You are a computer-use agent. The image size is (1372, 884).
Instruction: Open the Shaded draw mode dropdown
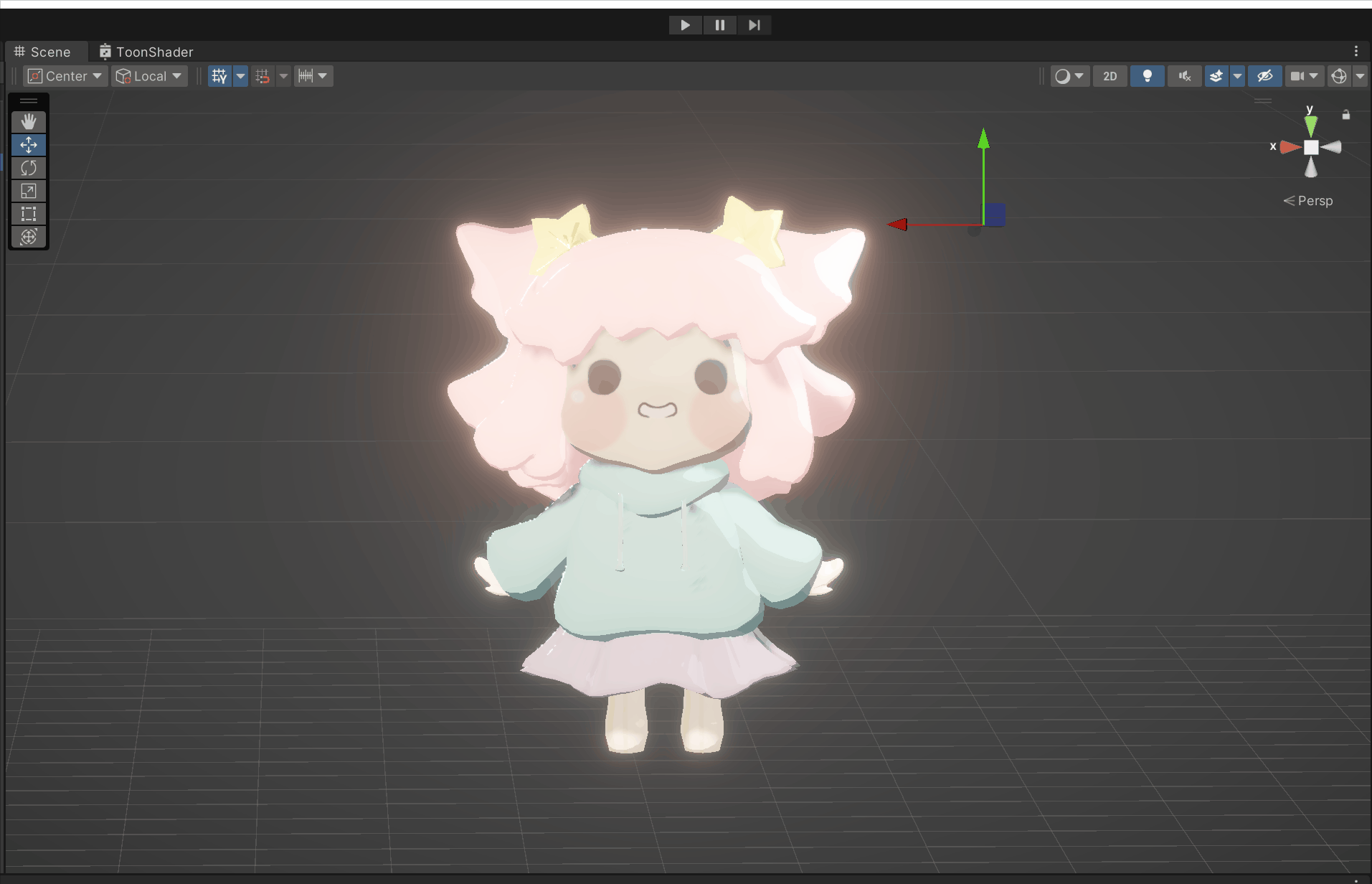[1069, 76]
